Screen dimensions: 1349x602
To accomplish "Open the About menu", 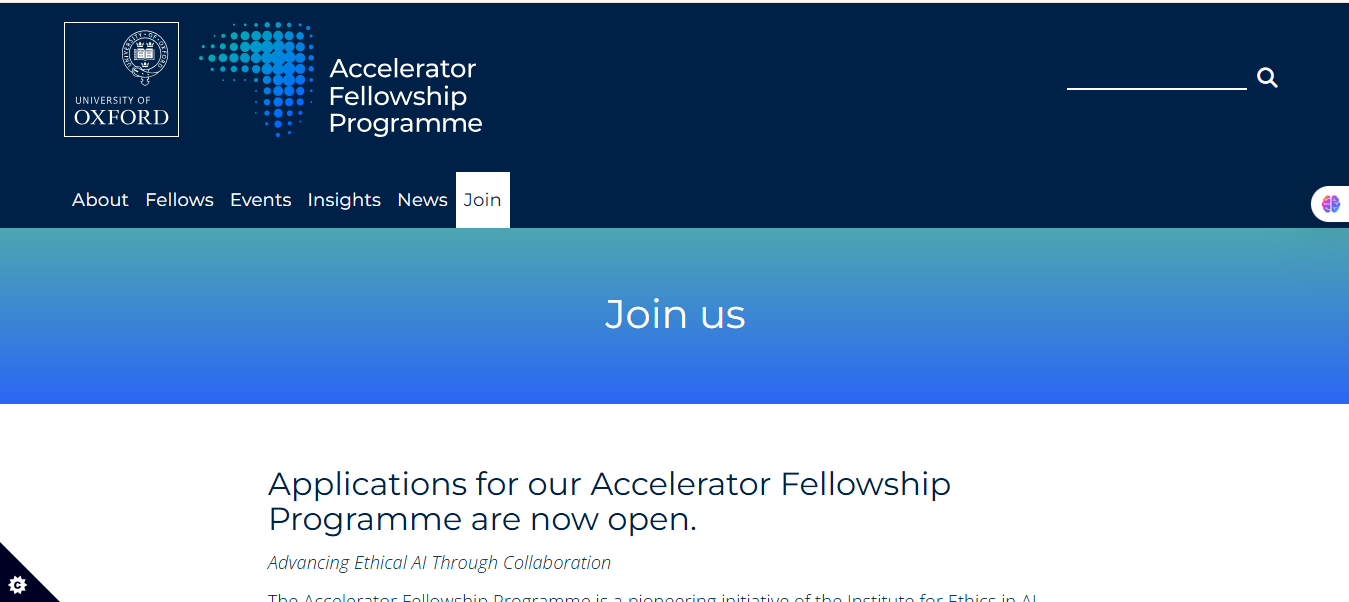I will coord(99,199).
